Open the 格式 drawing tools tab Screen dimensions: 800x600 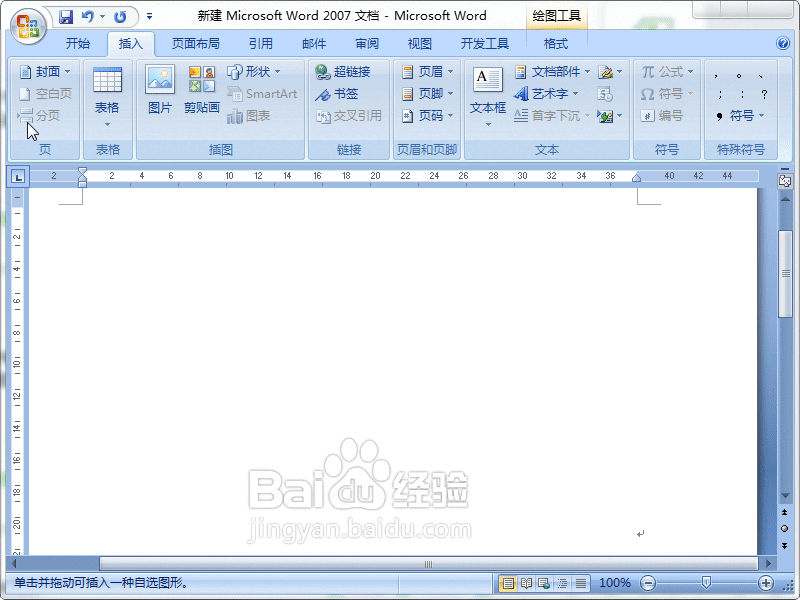[556, 44]
